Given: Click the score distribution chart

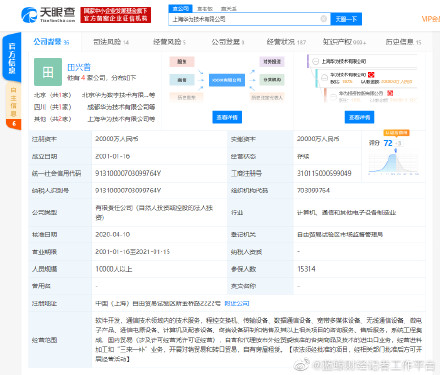Looking at the screenshot, I should click(x=394, y=163).
